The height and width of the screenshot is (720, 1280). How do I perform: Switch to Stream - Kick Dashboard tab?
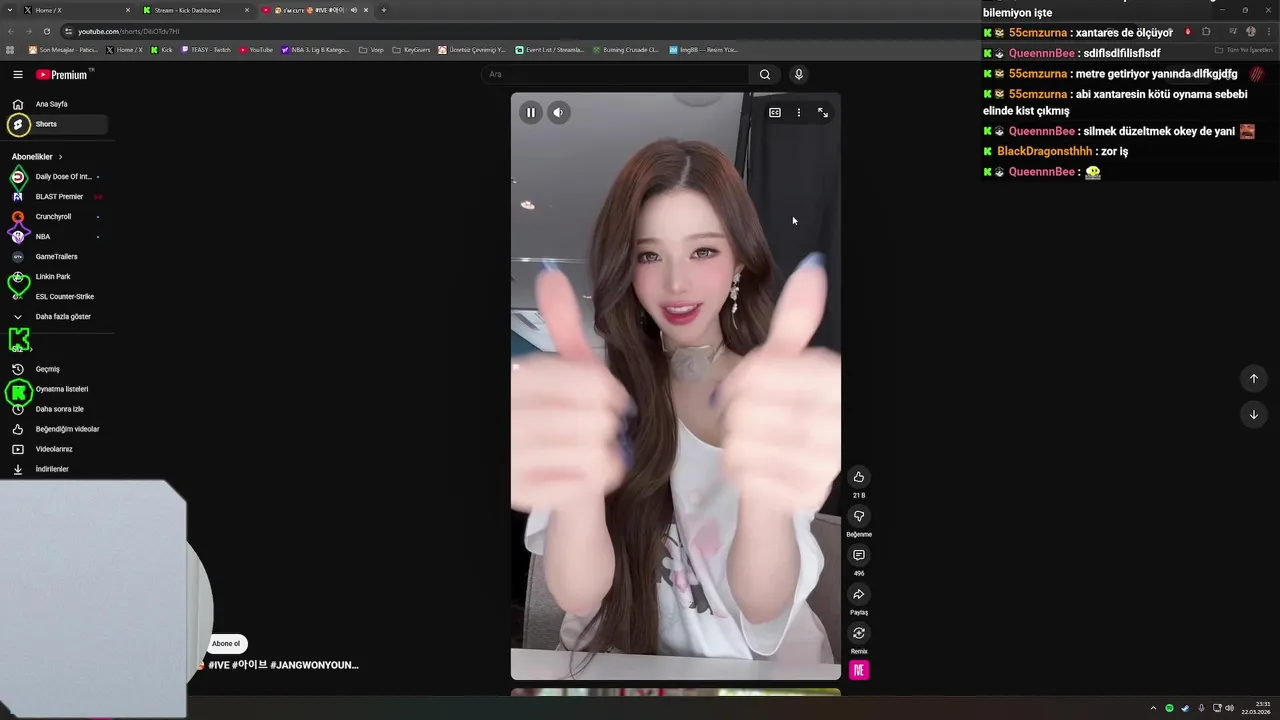(195, 10)
